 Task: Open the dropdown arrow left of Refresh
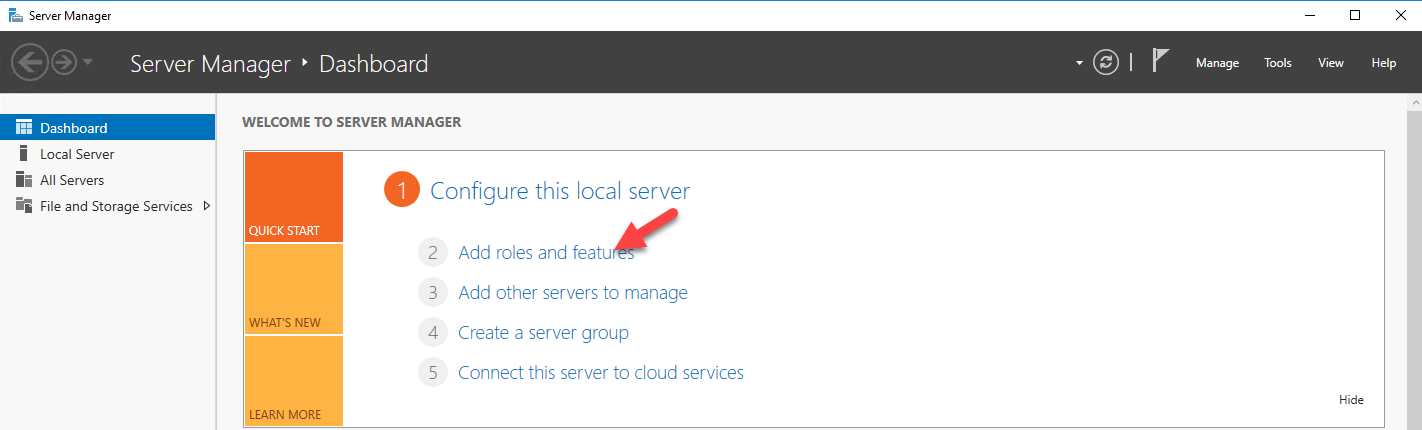pyautogui.click(x=1079, y=63)
